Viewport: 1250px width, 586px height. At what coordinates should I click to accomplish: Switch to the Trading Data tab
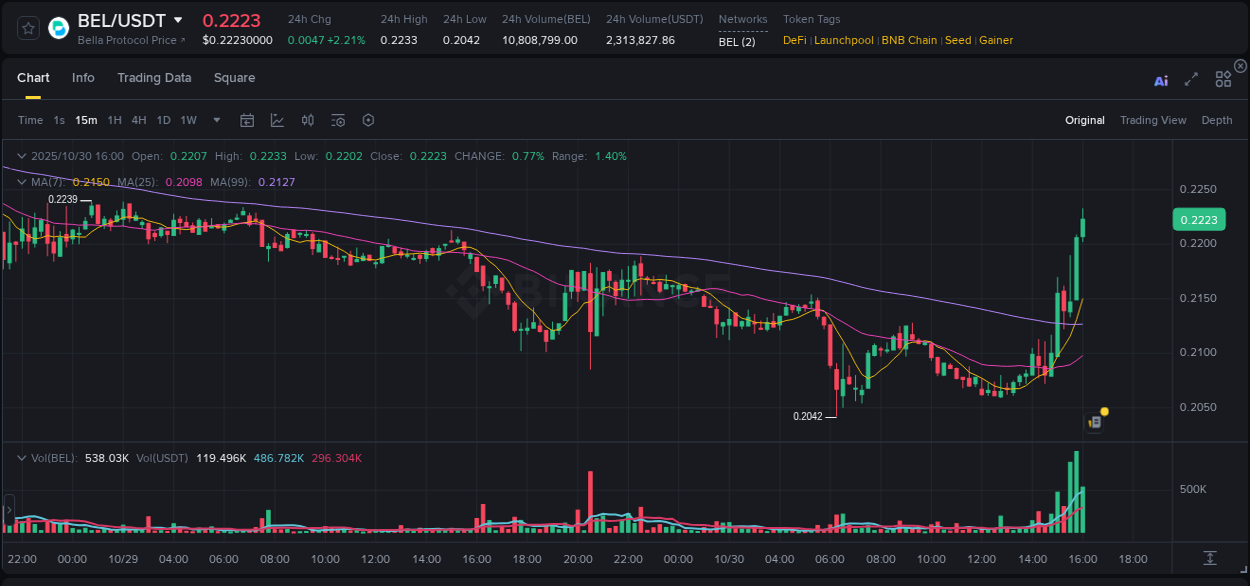(x=154, y=78)
